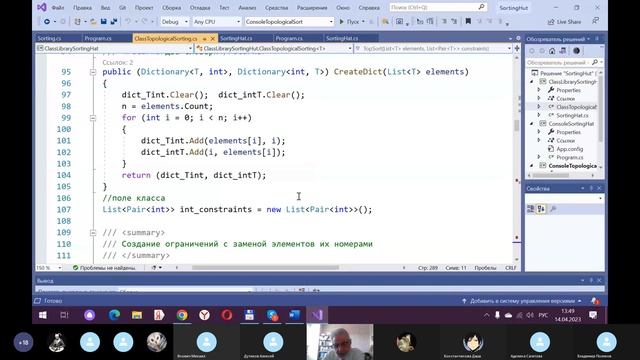Click the feedback icon next to Live Share
This screenshot has height=360, width=640.
click(x=596, y=21)
